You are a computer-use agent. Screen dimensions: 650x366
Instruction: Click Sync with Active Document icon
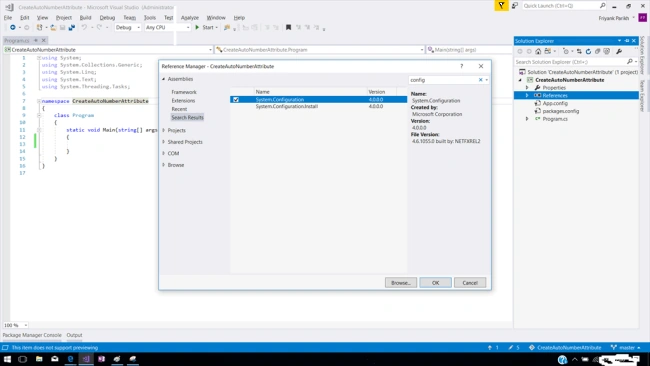[x=579, y=51]
